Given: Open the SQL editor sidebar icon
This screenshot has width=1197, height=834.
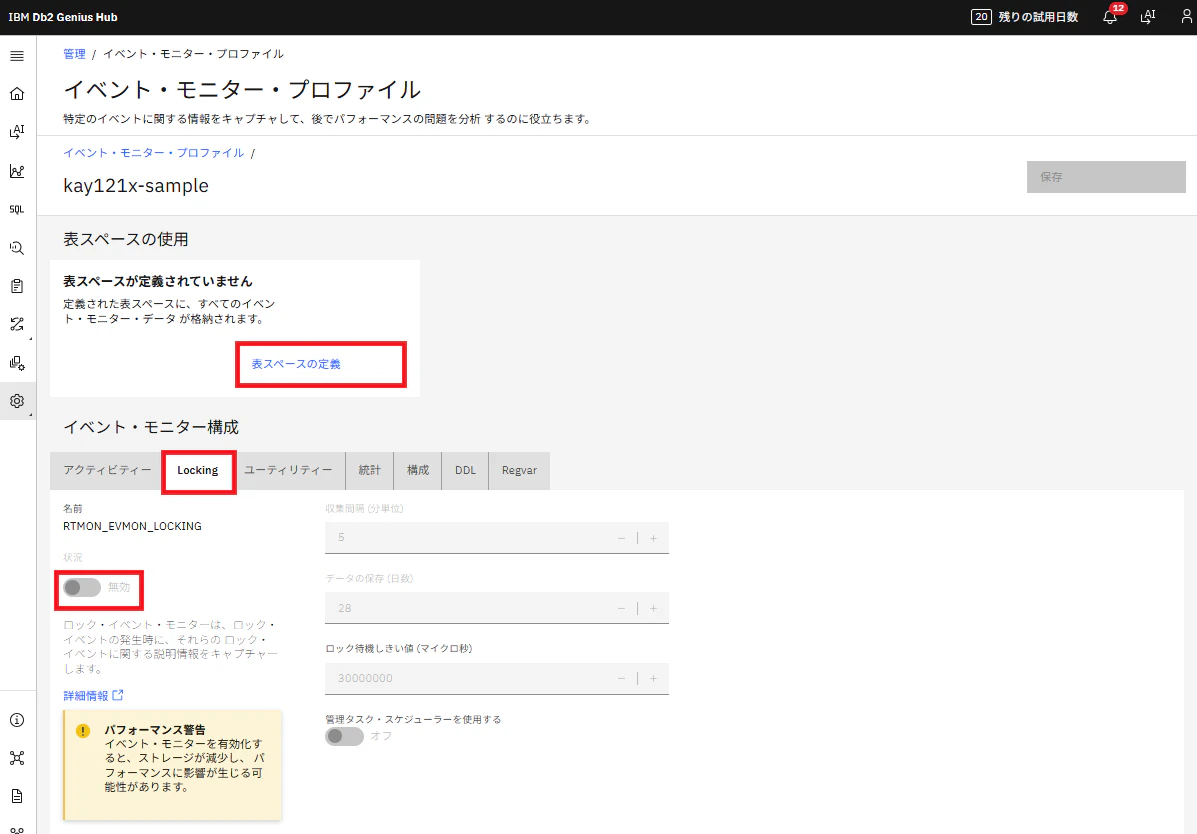Looking at the screenshot, I should 17,209.
